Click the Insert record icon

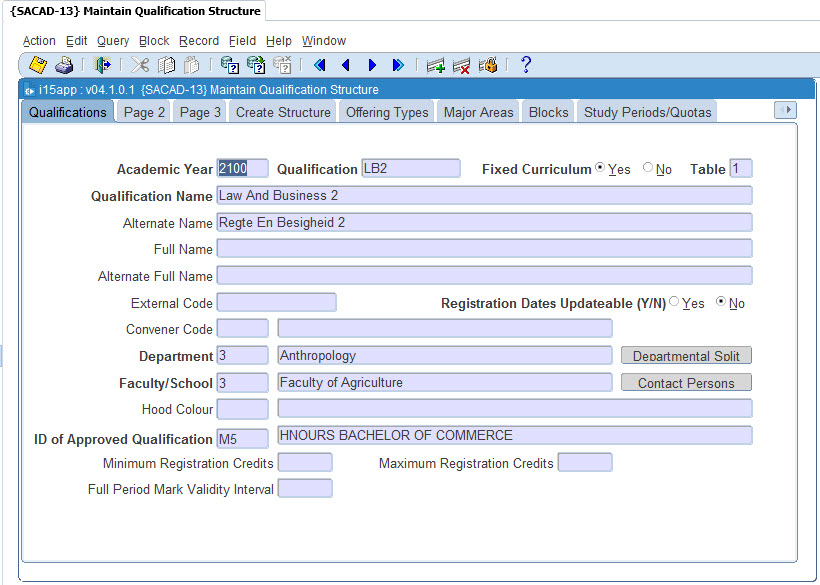(435, 66)
